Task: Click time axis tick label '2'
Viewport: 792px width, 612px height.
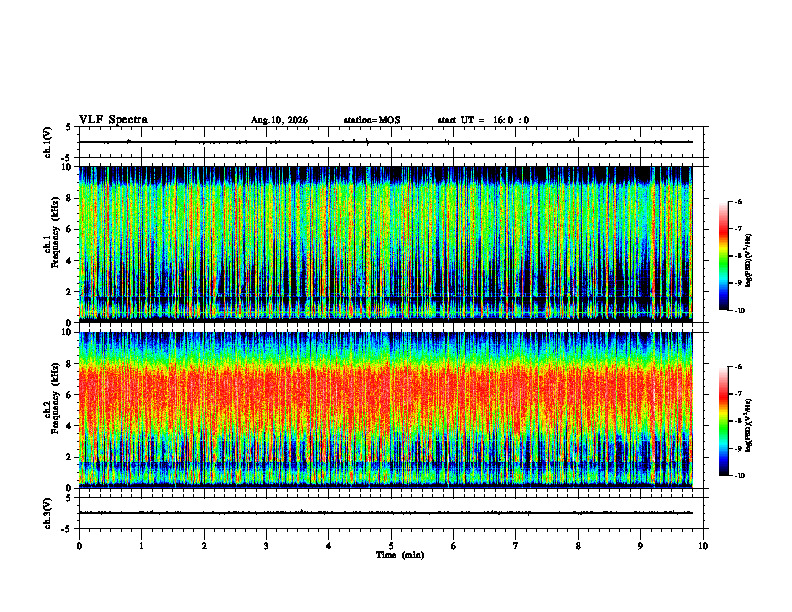Action: point(204,546)
